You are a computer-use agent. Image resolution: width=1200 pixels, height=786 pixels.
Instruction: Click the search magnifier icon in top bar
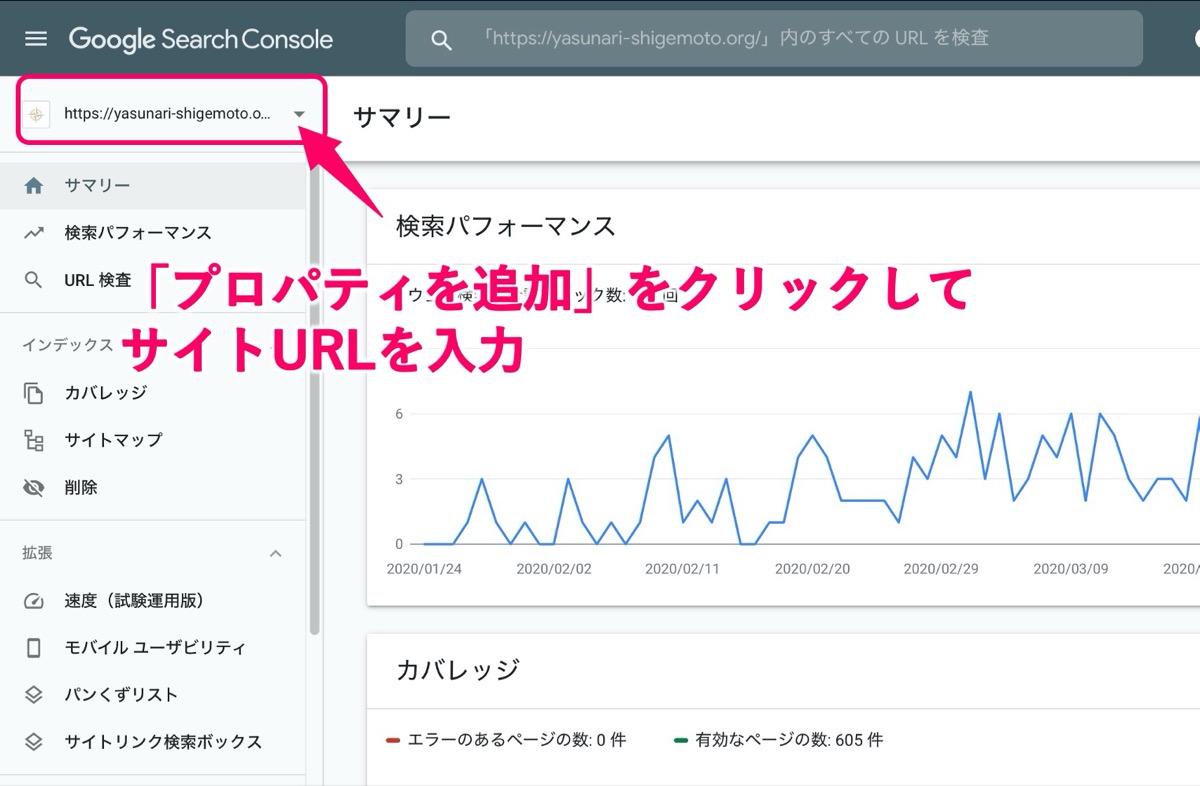click(x=441, y=39)
